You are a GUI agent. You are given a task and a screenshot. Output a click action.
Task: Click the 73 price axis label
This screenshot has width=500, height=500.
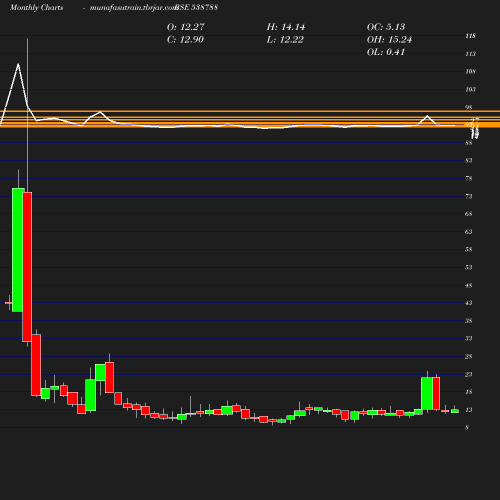[x=469, y=196]
